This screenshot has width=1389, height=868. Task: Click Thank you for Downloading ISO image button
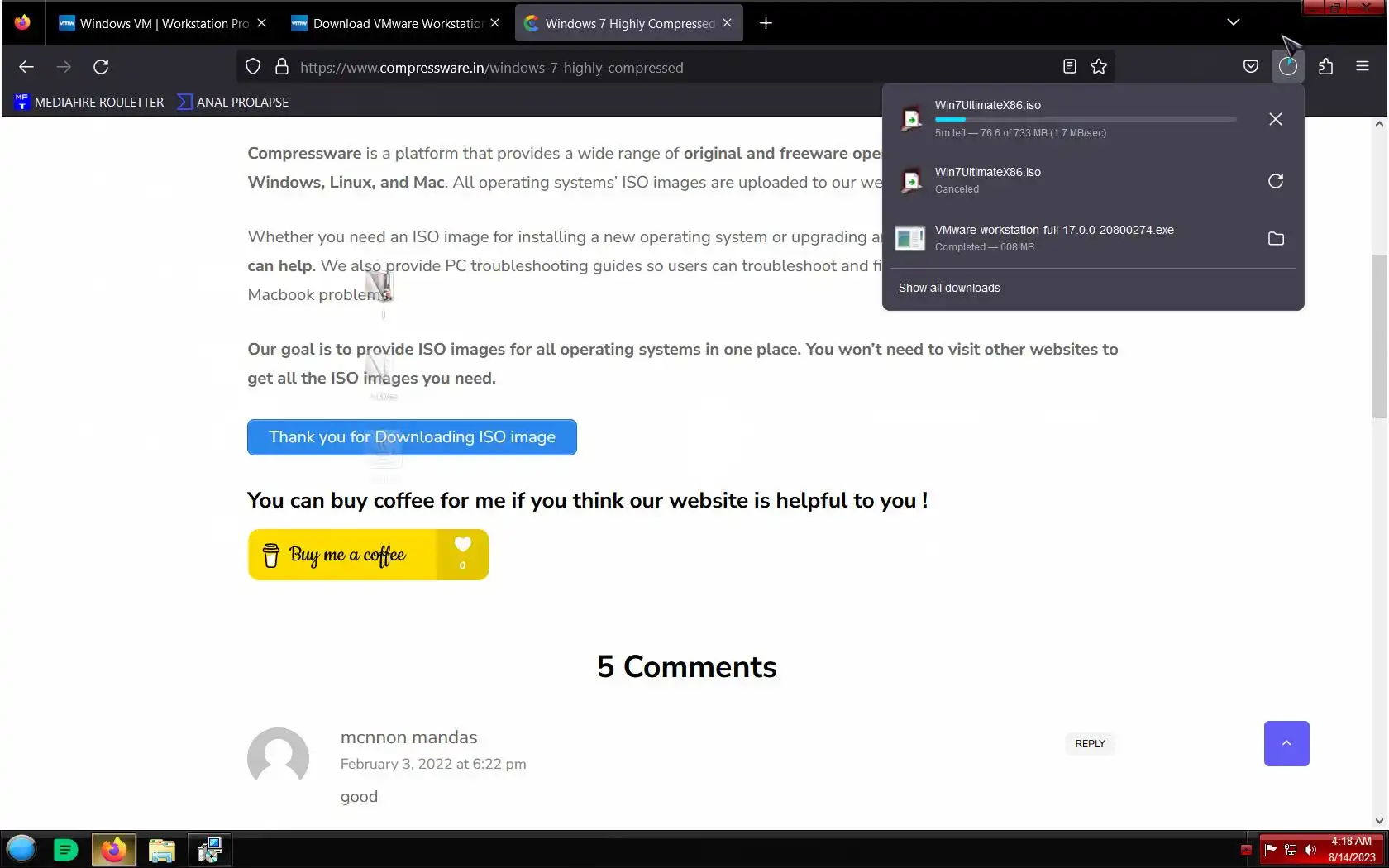tap(412, 437)
